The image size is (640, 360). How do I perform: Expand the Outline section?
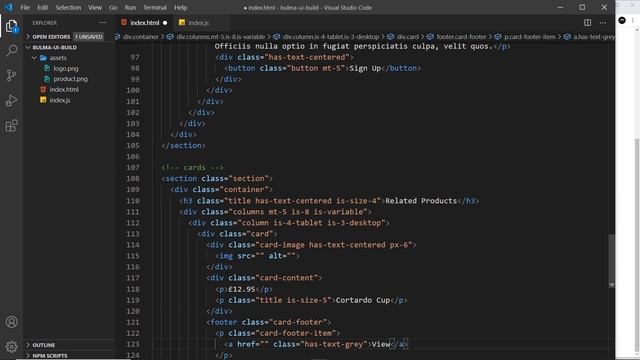[x=44, y=345]
